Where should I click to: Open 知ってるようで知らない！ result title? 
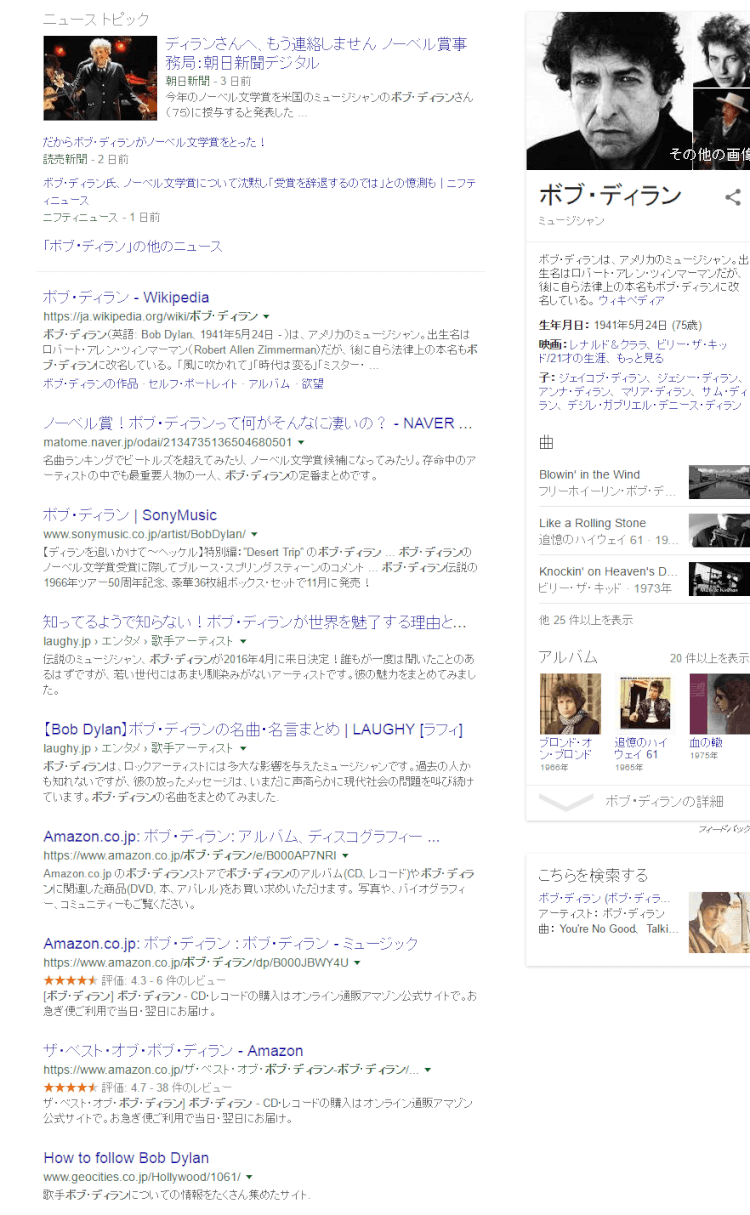coord(255,622)
